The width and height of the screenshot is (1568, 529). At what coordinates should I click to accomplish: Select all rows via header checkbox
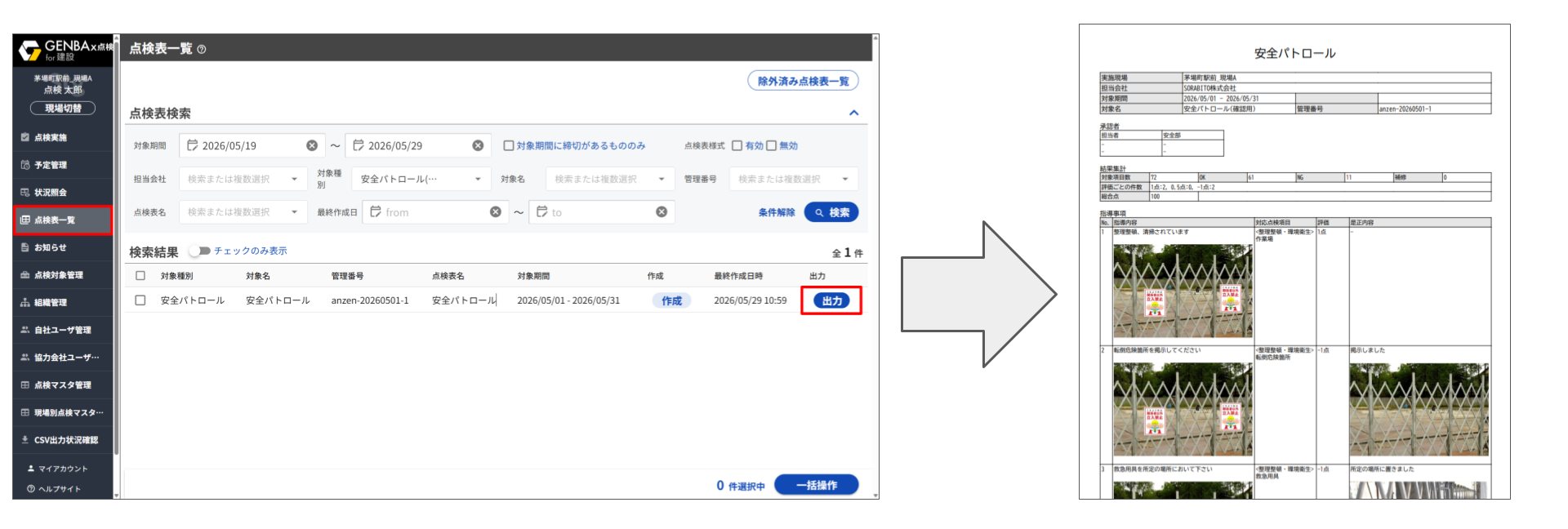tap(140, 276)
